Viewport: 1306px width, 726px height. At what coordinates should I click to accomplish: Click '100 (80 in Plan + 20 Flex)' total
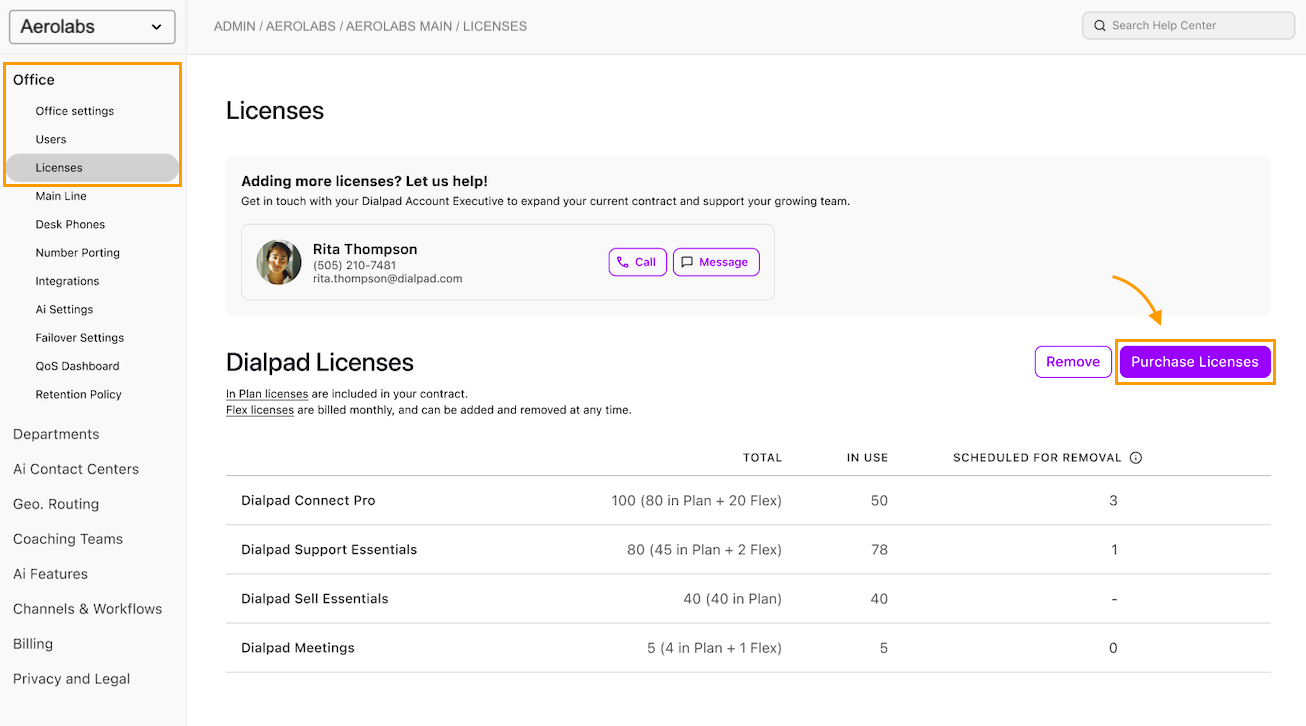697,501
